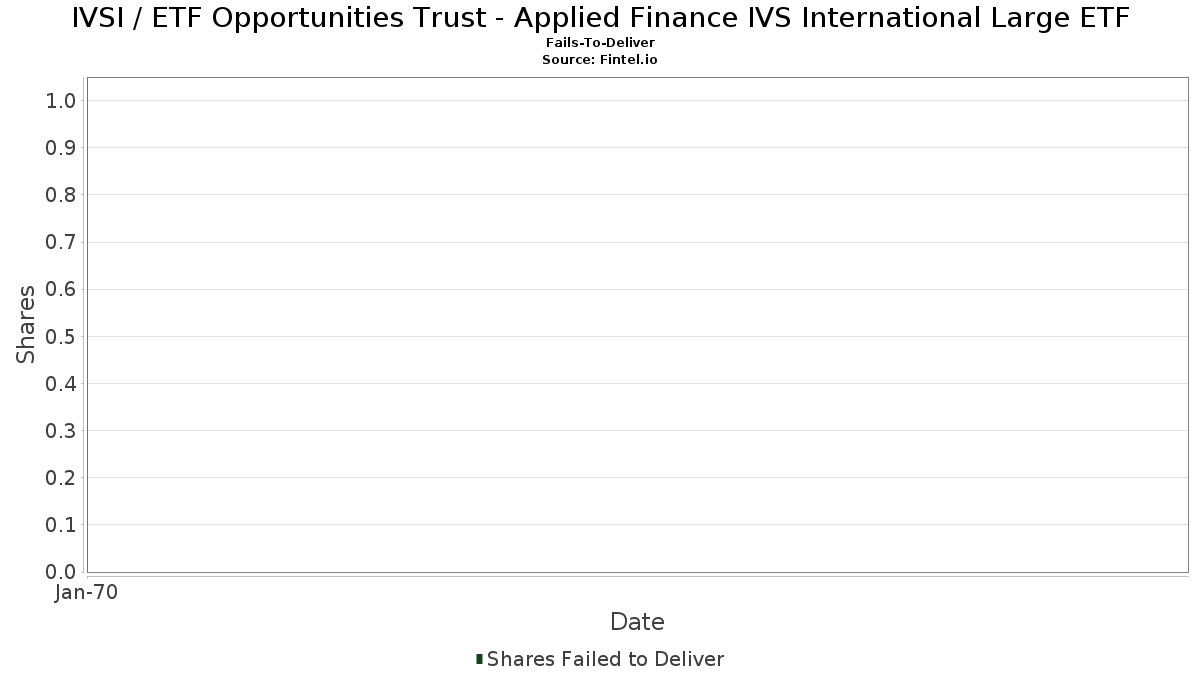Click the 'Date' x-axis title
1200x675 pixels.
point(637,622)
